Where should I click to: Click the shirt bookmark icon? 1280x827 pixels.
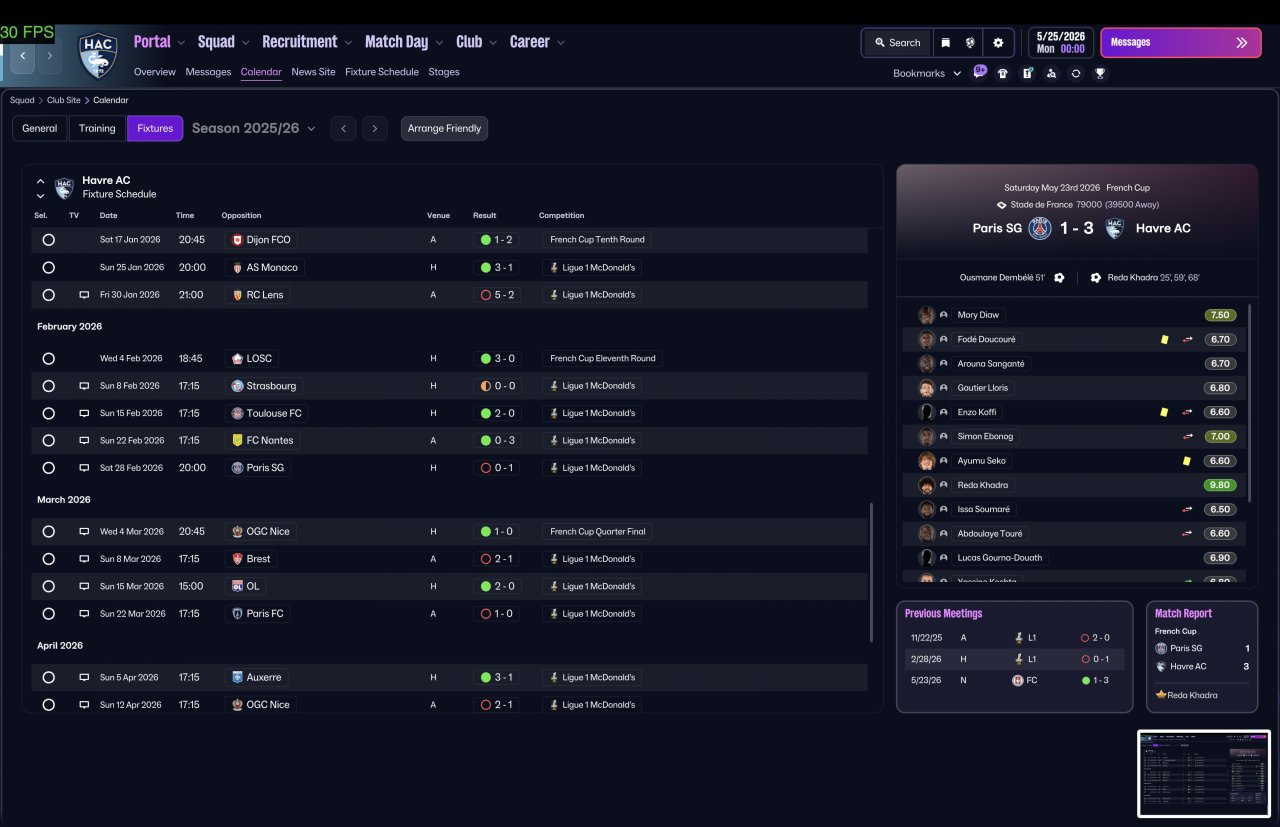(x=1003, y=73)
